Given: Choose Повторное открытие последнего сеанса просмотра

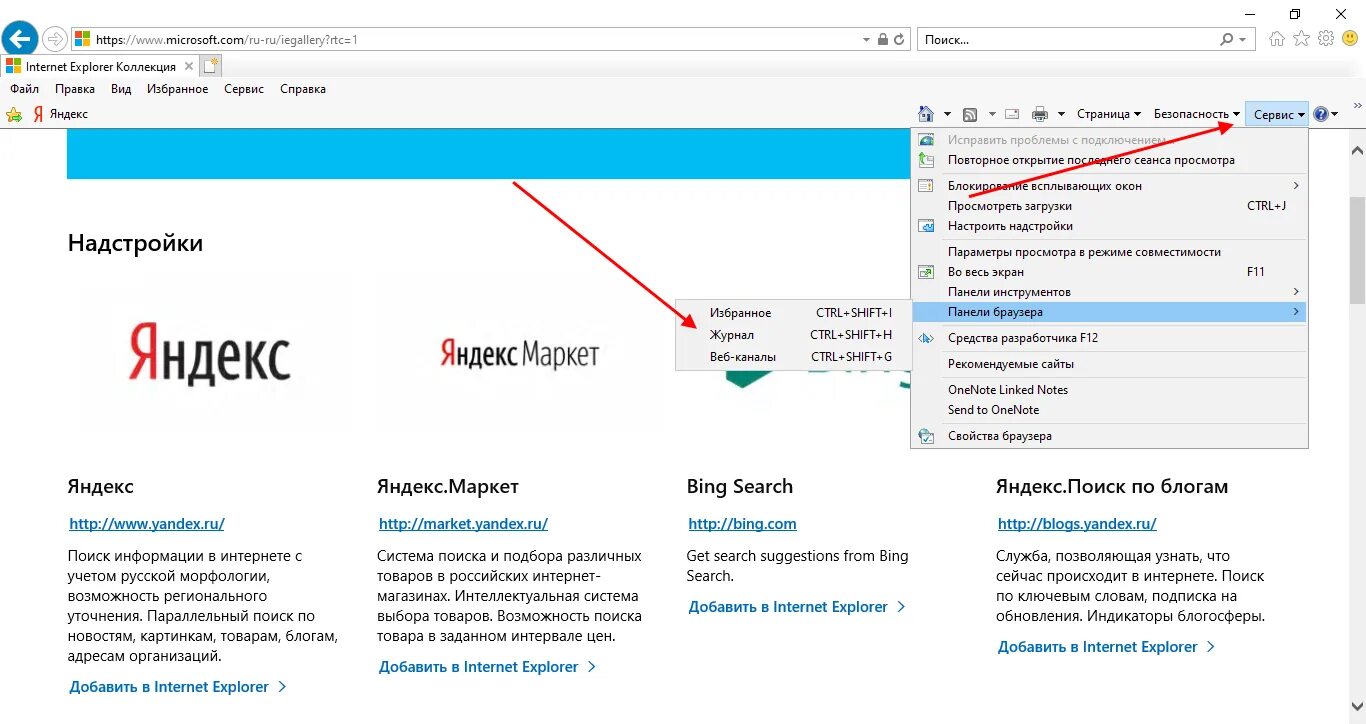Looking at the screenshot, I should [x=1108, y=160].
